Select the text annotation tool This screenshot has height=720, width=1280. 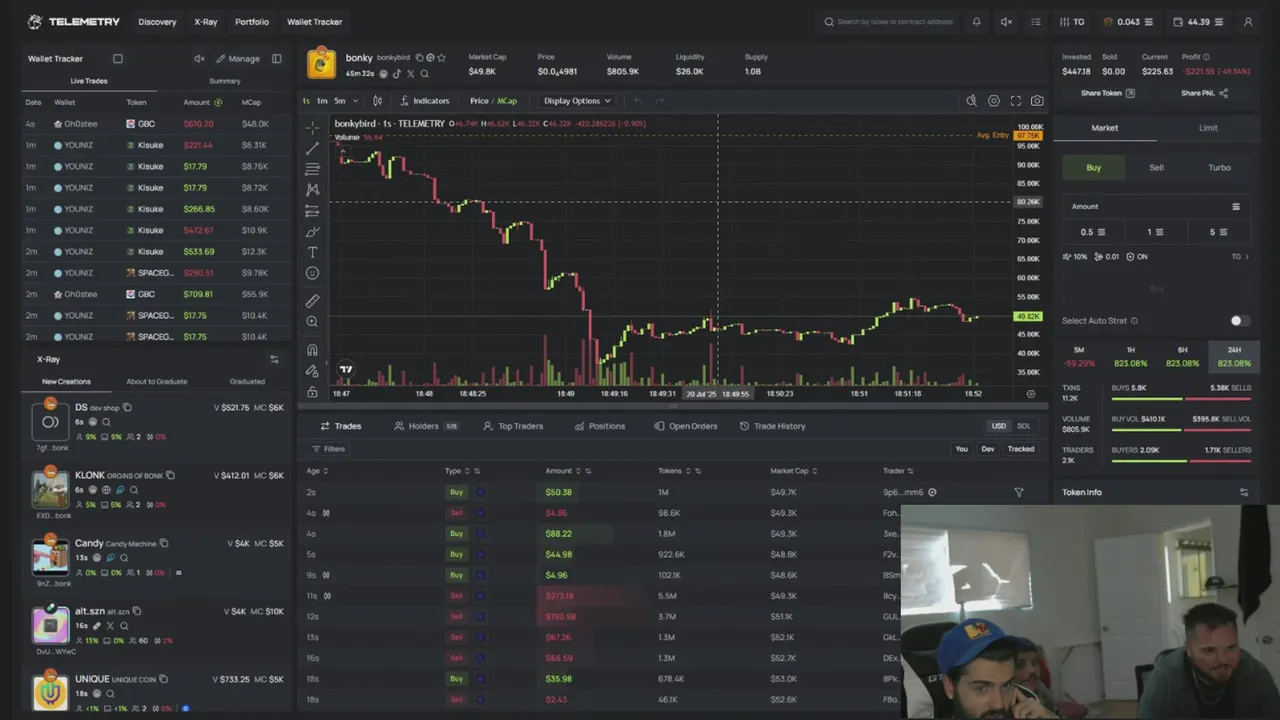(x=312, y=252)
